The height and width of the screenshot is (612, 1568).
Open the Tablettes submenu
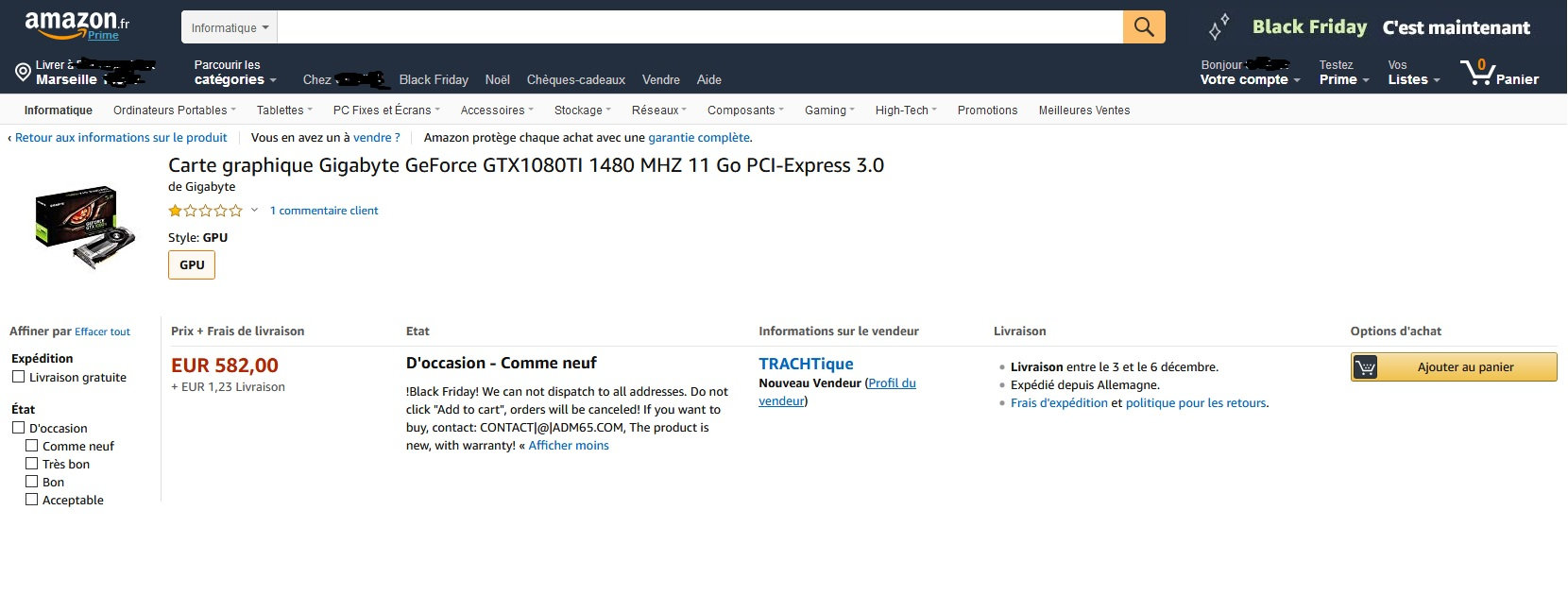[x=284, y=110]
